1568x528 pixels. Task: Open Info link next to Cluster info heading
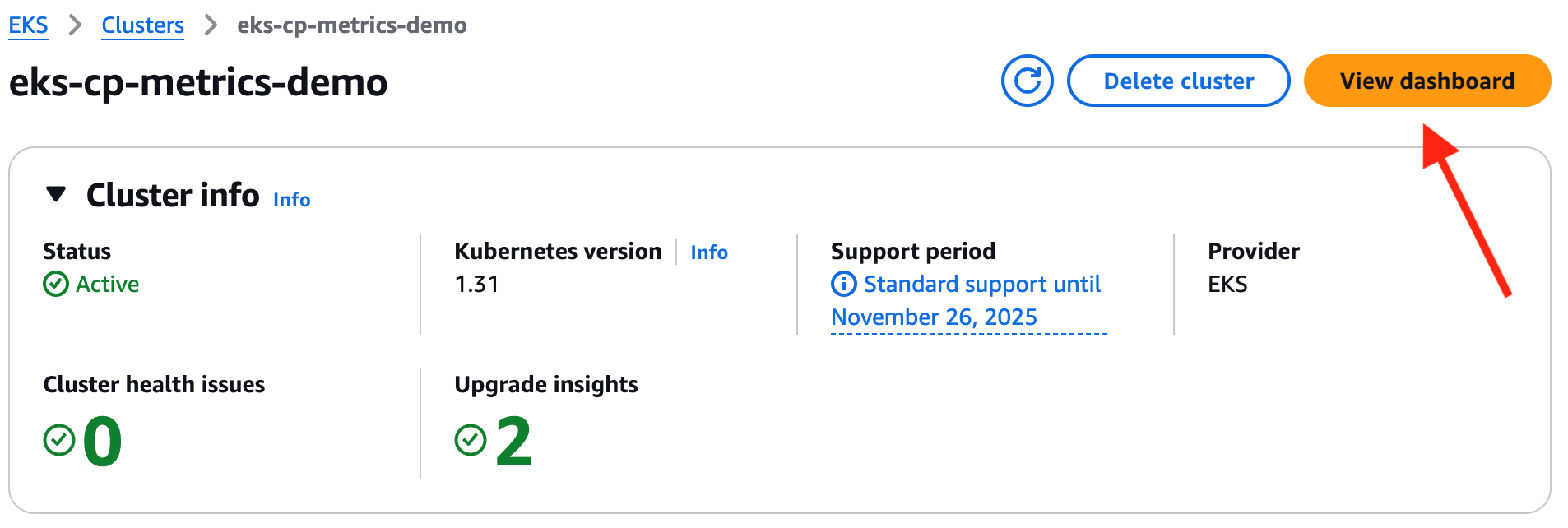(291, 199)
